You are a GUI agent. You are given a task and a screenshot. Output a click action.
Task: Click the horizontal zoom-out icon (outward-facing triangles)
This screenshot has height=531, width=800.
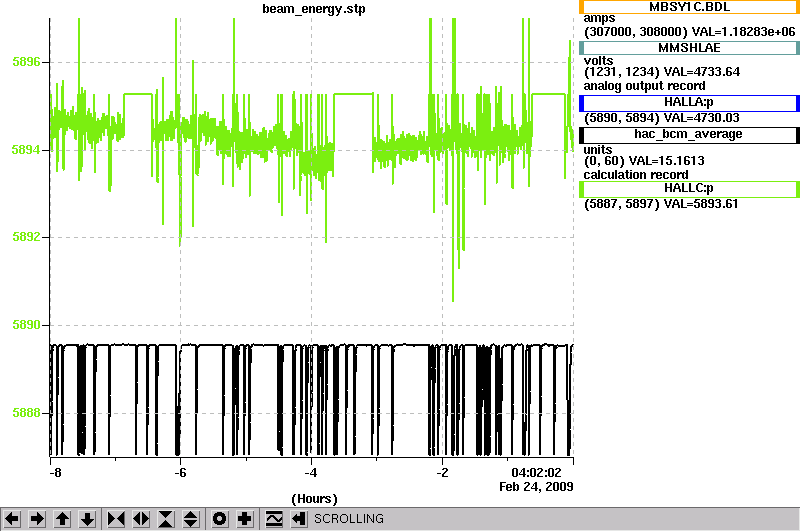pos(141,519)
